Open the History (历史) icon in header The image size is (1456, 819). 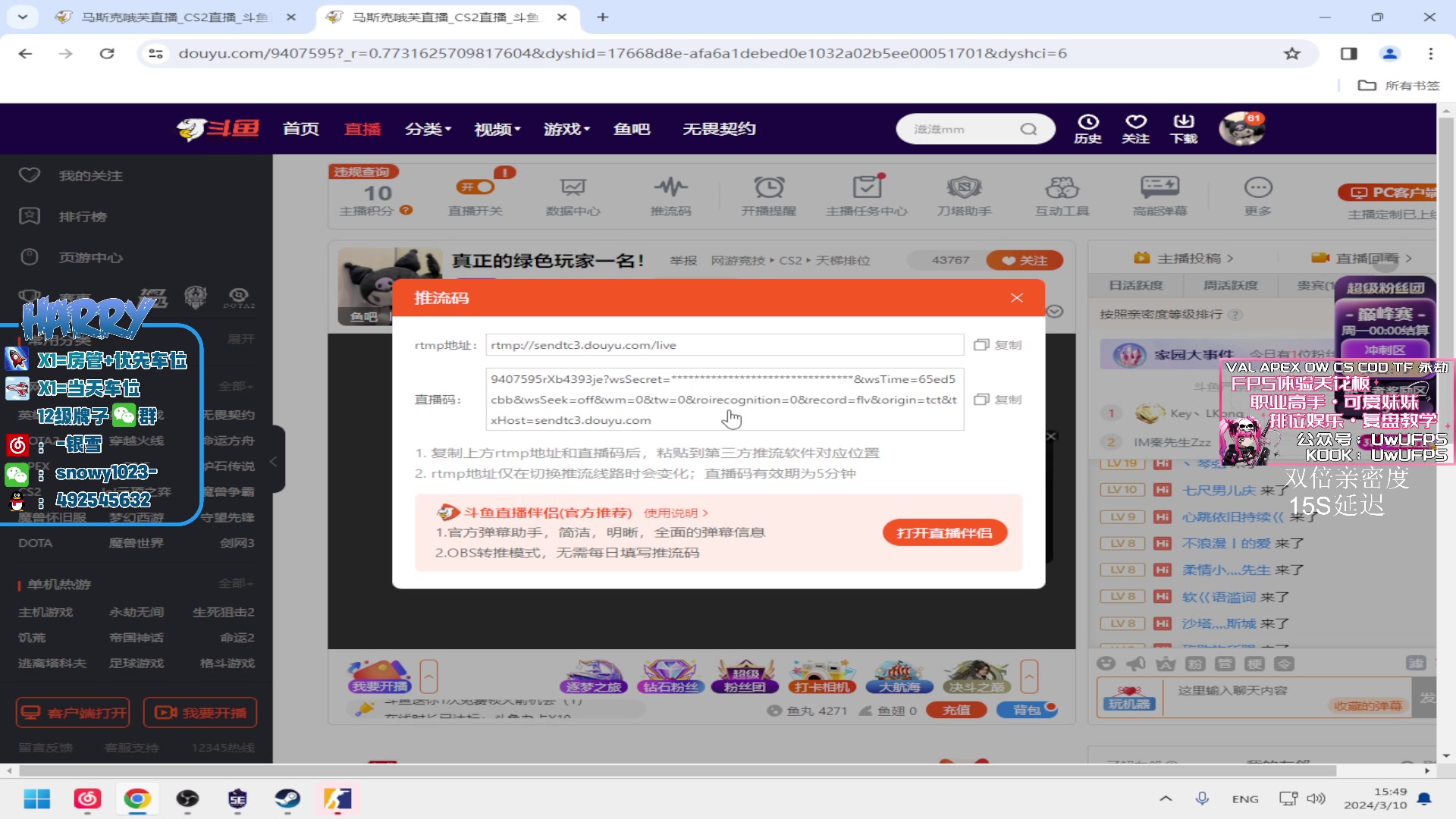pos(1088,129)
